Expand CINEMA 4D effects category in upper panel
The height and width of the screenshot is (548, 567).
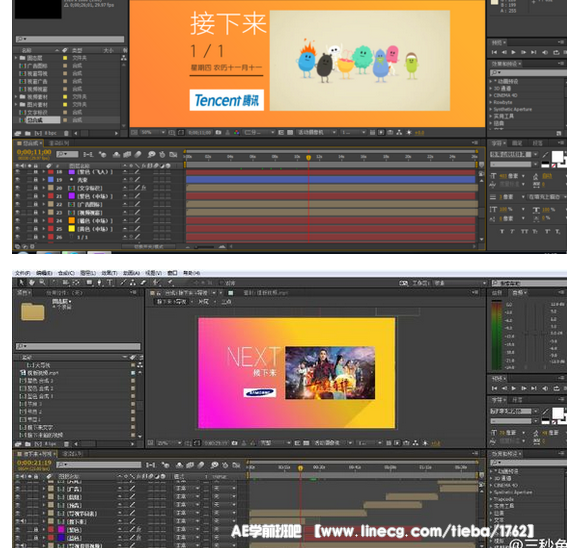pyautogui.click(x=491, y=95)
